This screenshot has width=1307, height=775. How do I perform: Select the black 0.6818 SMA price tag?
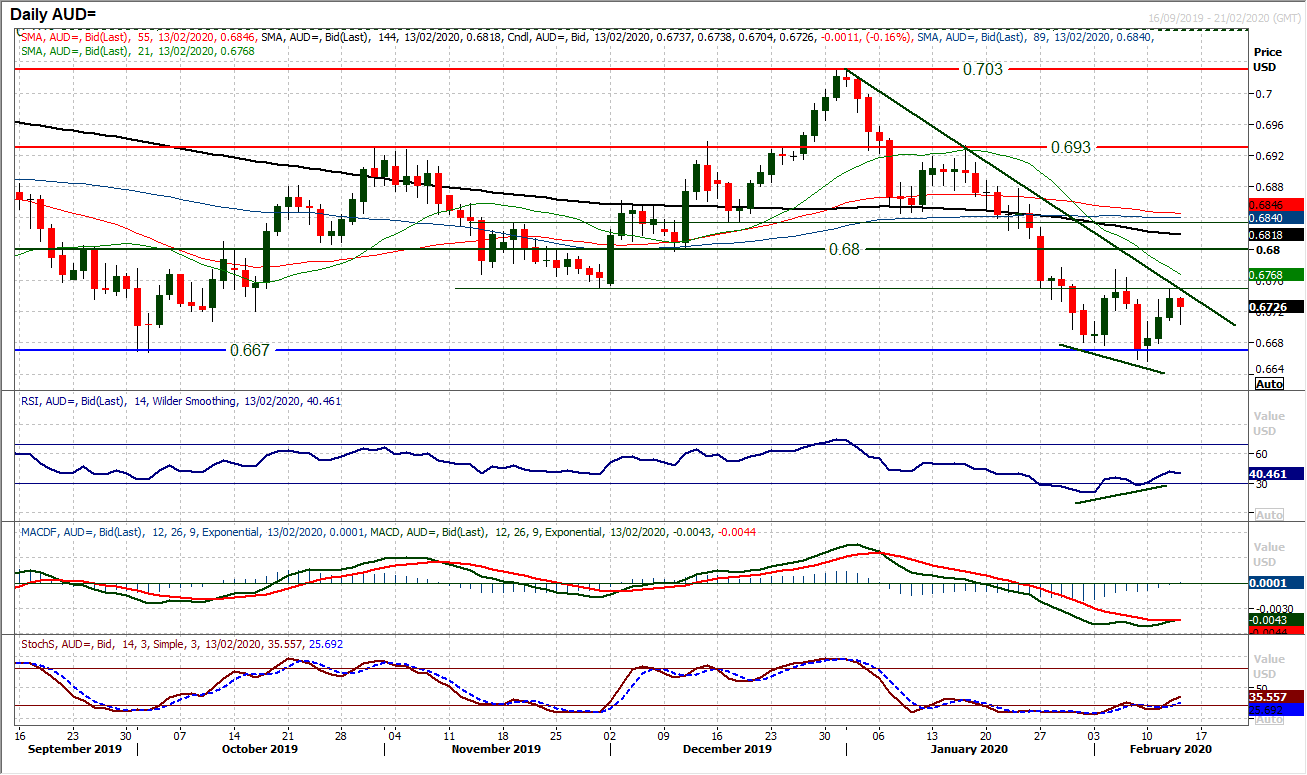pyautogui.click(x=1275, y=234)
